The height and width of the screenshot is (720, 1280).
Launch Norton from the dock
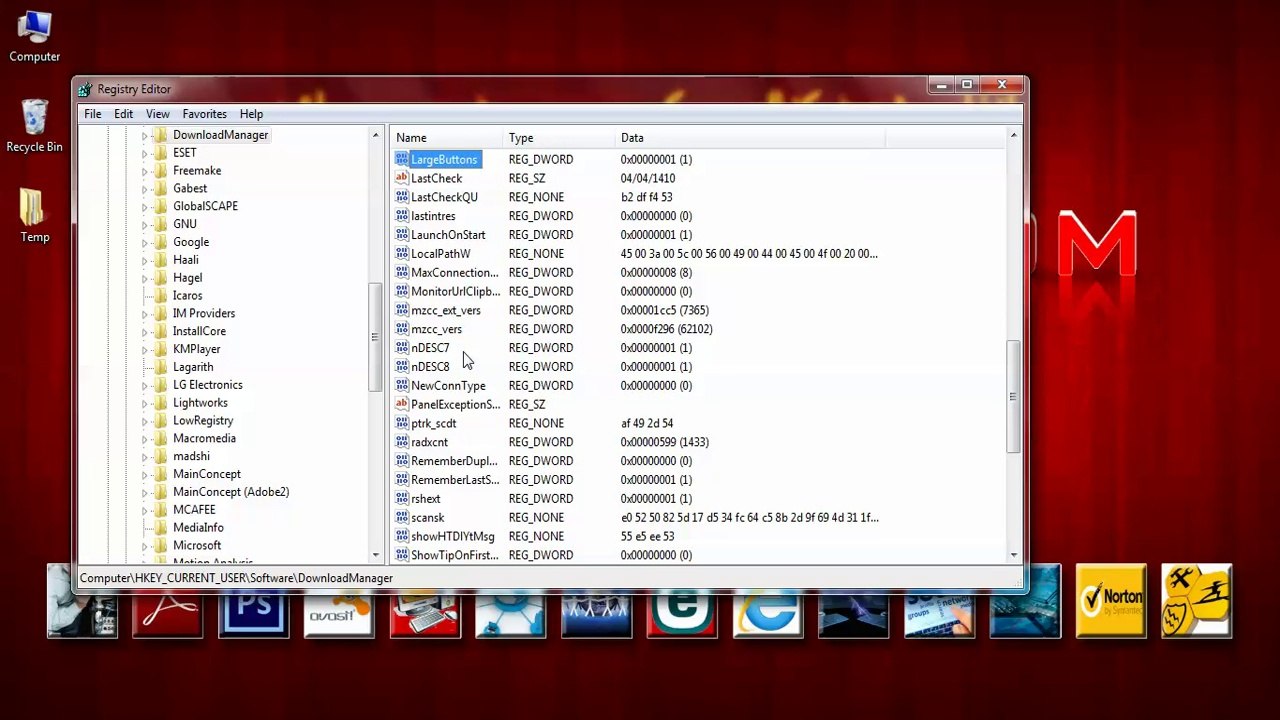[1111, 601]
